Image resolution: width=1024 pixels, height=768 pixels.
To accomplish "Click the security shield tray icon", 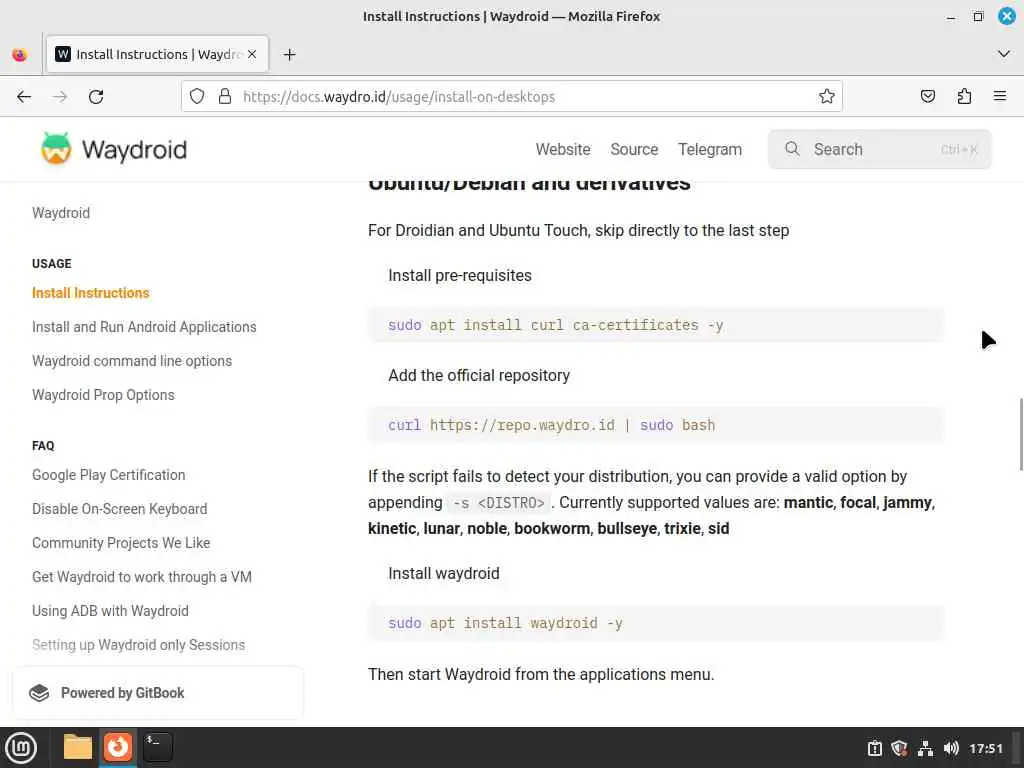I will click(x=899, y=748).
